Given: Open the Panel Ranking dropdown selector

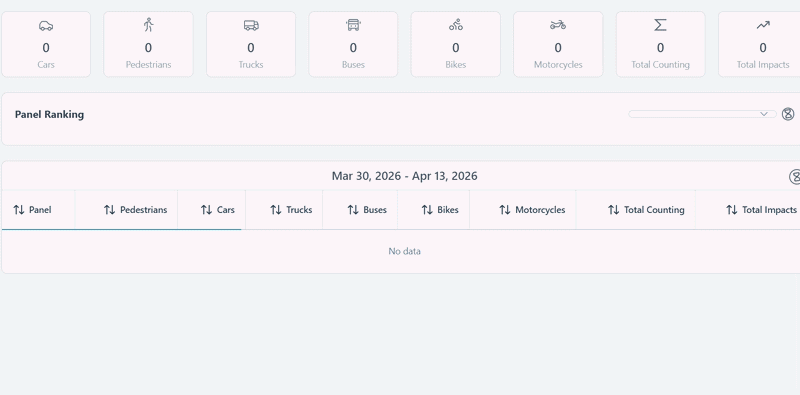Looking at the screenshot, I should click(x=702, y=114).
